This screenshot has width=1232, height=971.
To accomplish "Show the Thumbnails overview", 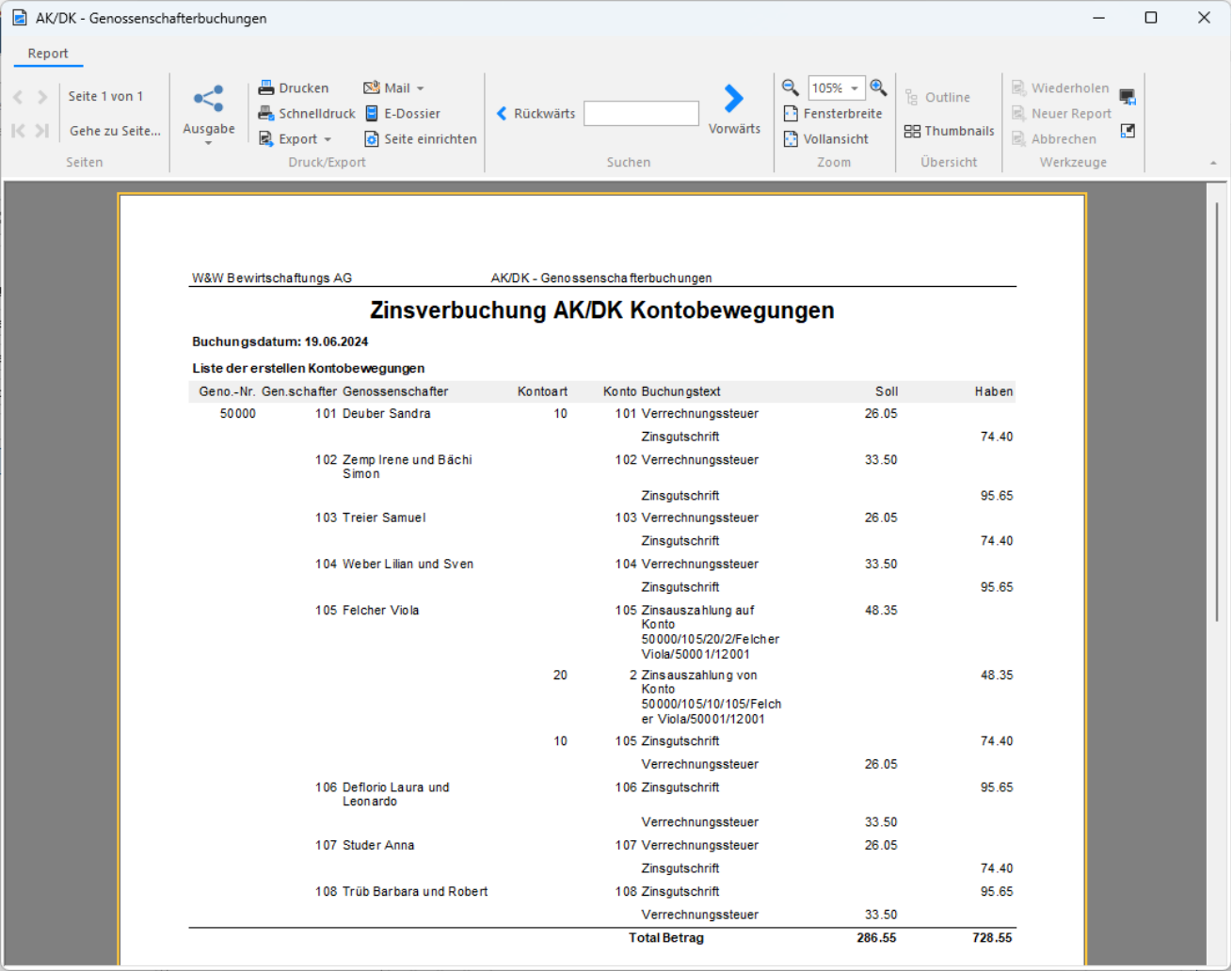I will click(x=949, y=131).
